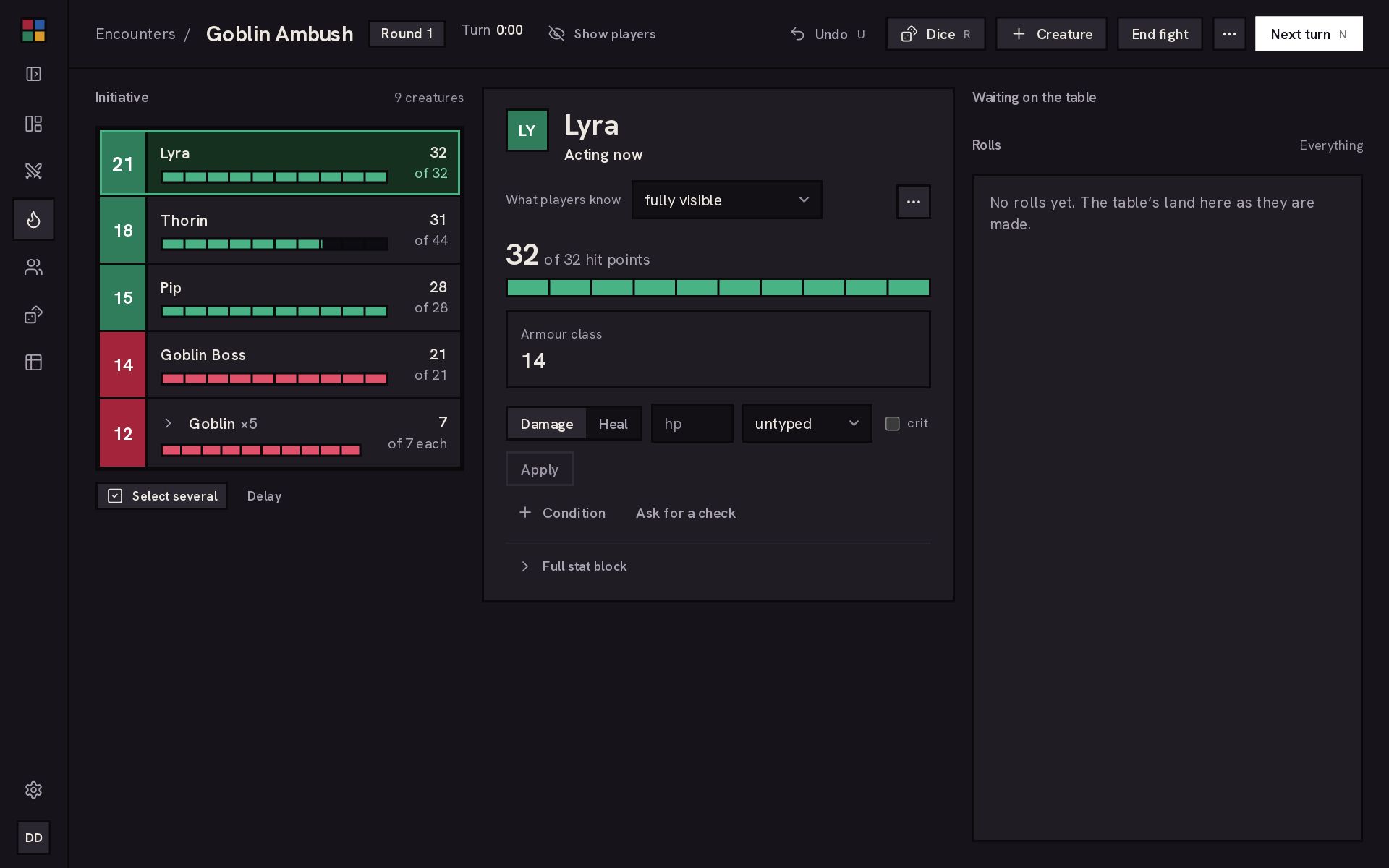Open the table grid sidebar icon
This screenshot has height=868, width=1389.
[33, 362]
